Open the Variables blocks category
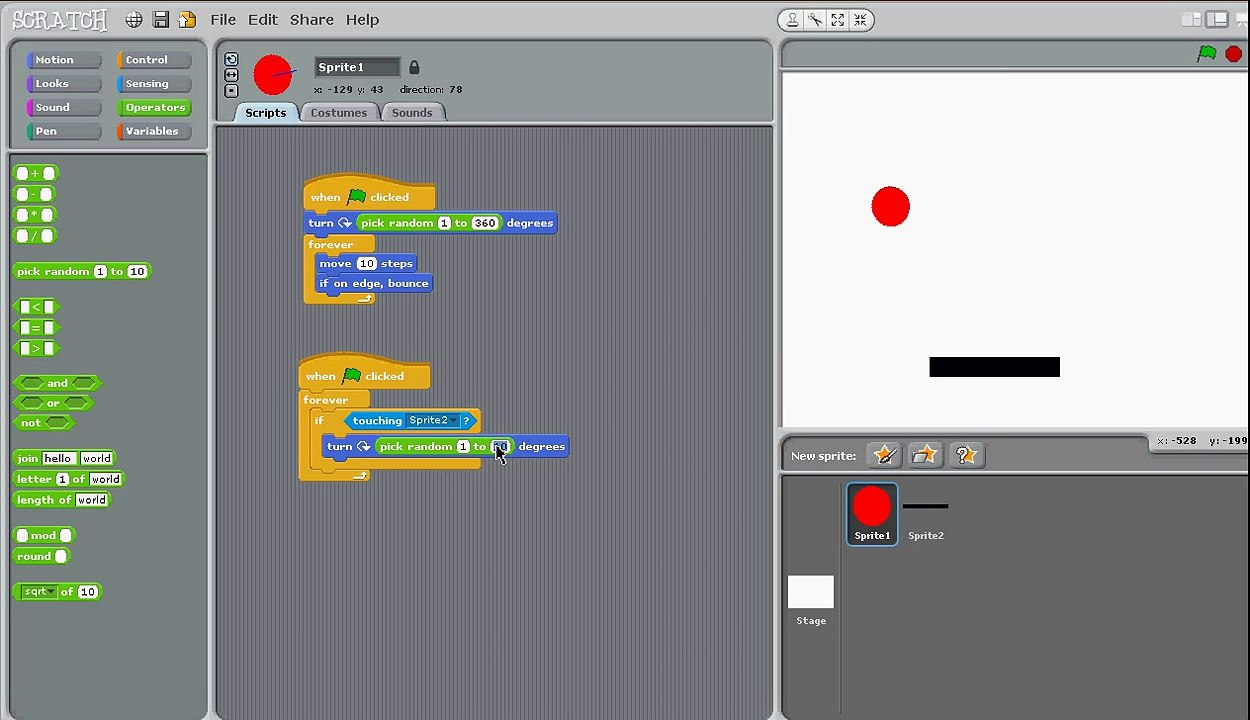Viewport: 1250px width, 720px height. 154,131
